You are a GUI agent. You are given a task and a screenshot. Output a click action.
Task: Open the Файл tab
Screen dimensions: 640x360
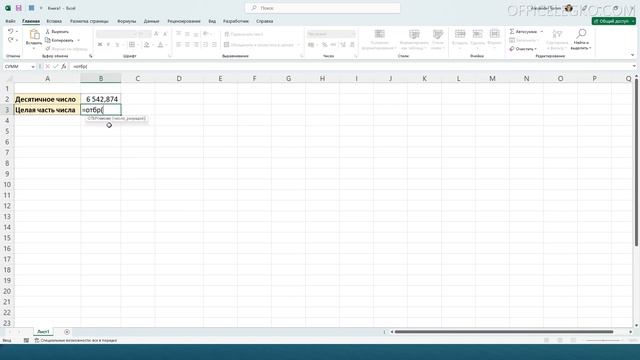pyautogui.click(x=10, y=21)
